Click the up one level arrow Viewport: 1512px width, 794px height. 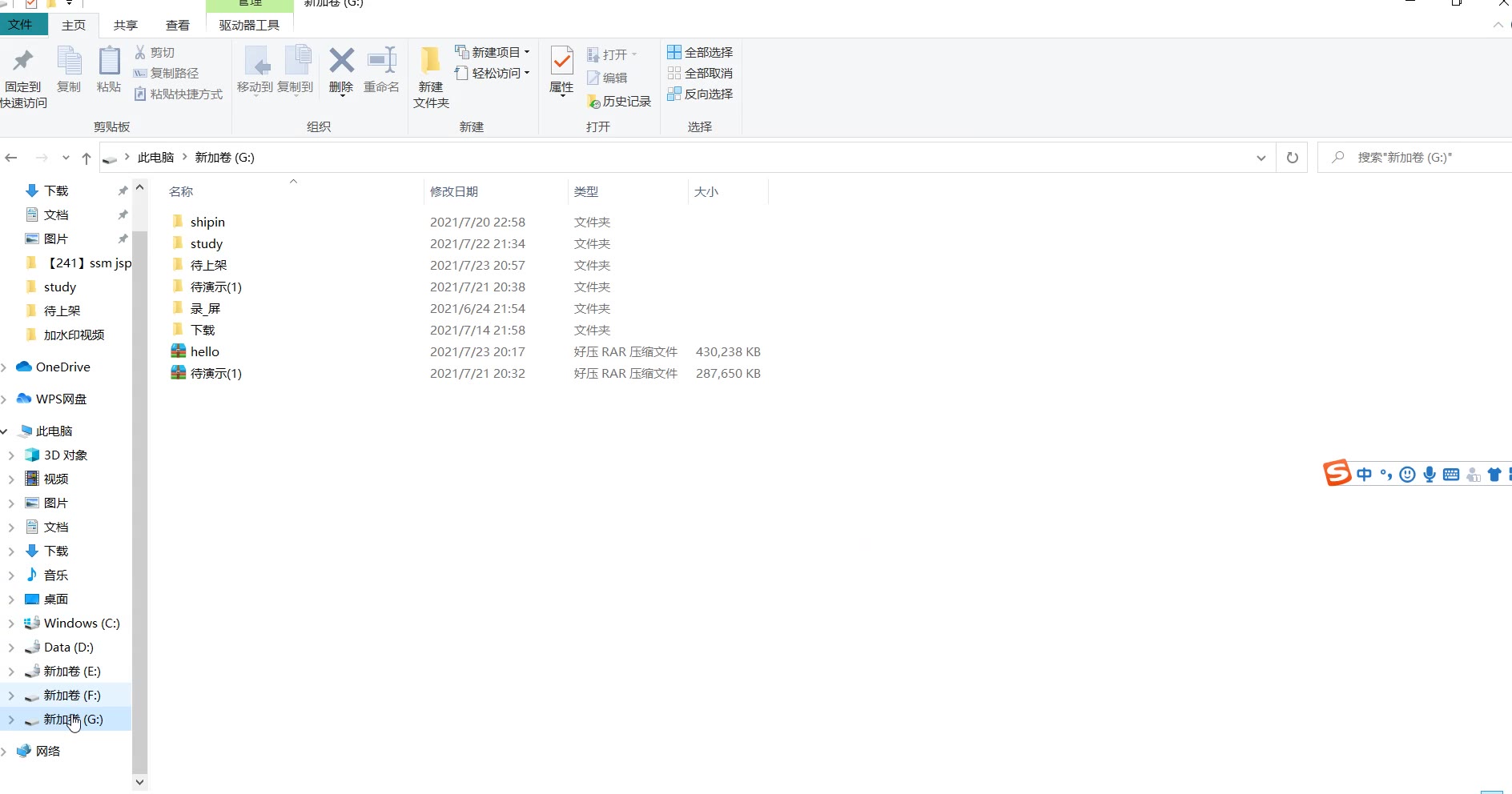point(86,158)
